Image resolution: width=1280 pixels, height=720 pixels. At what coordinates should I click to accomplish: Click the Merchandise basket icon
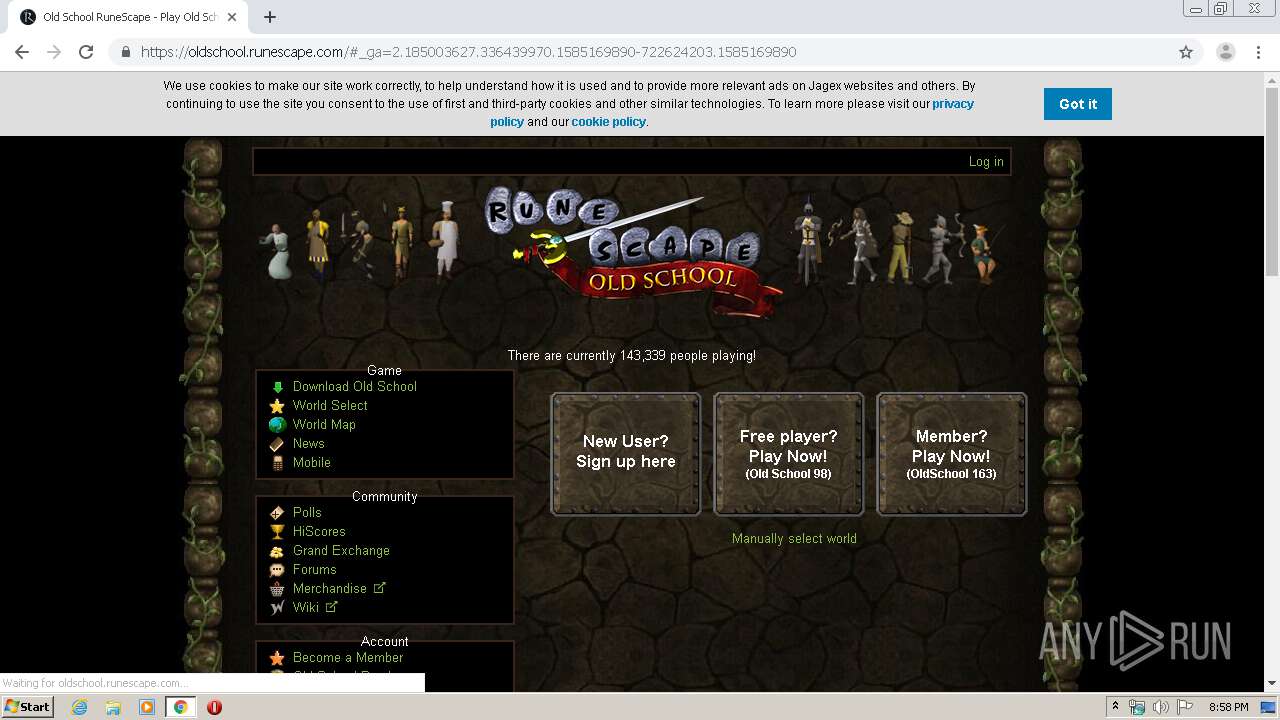pyautogui.click(x=277, y=589)
